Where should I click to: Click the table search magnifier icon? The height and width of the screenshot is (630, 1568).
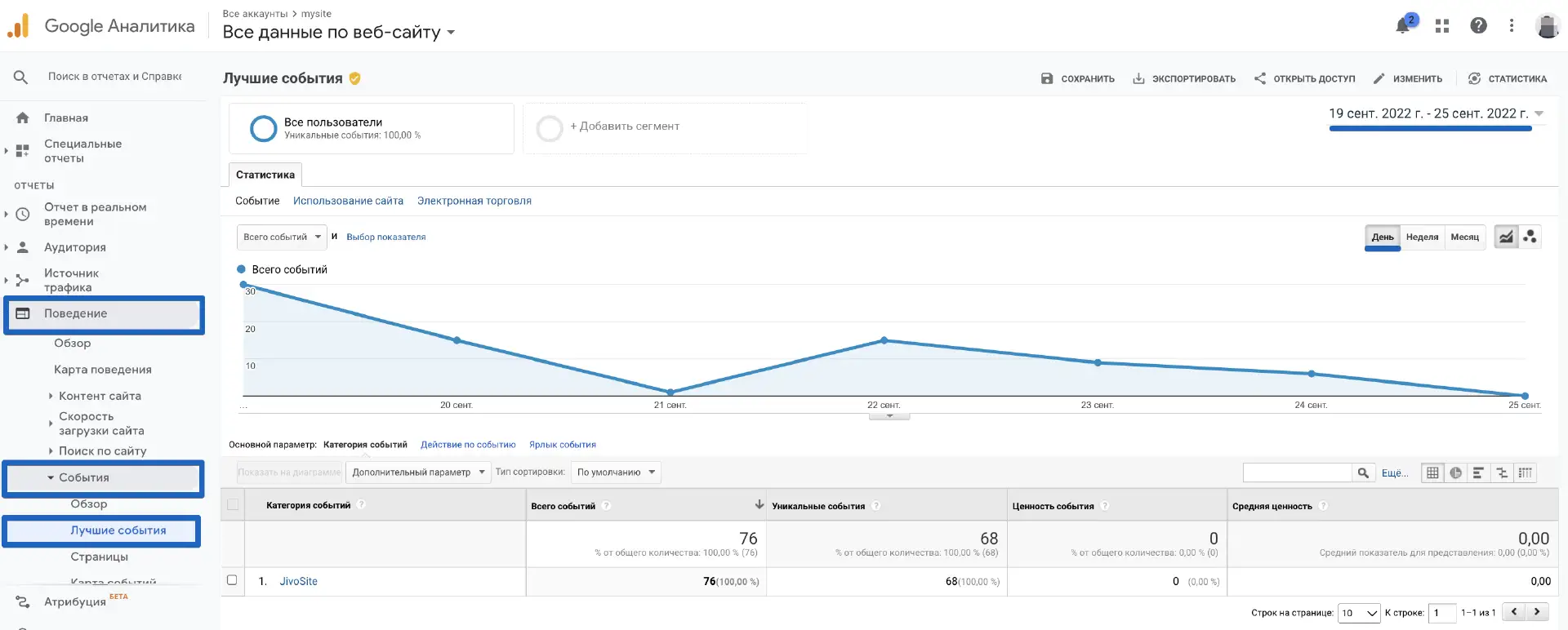tap(1362, 472)
